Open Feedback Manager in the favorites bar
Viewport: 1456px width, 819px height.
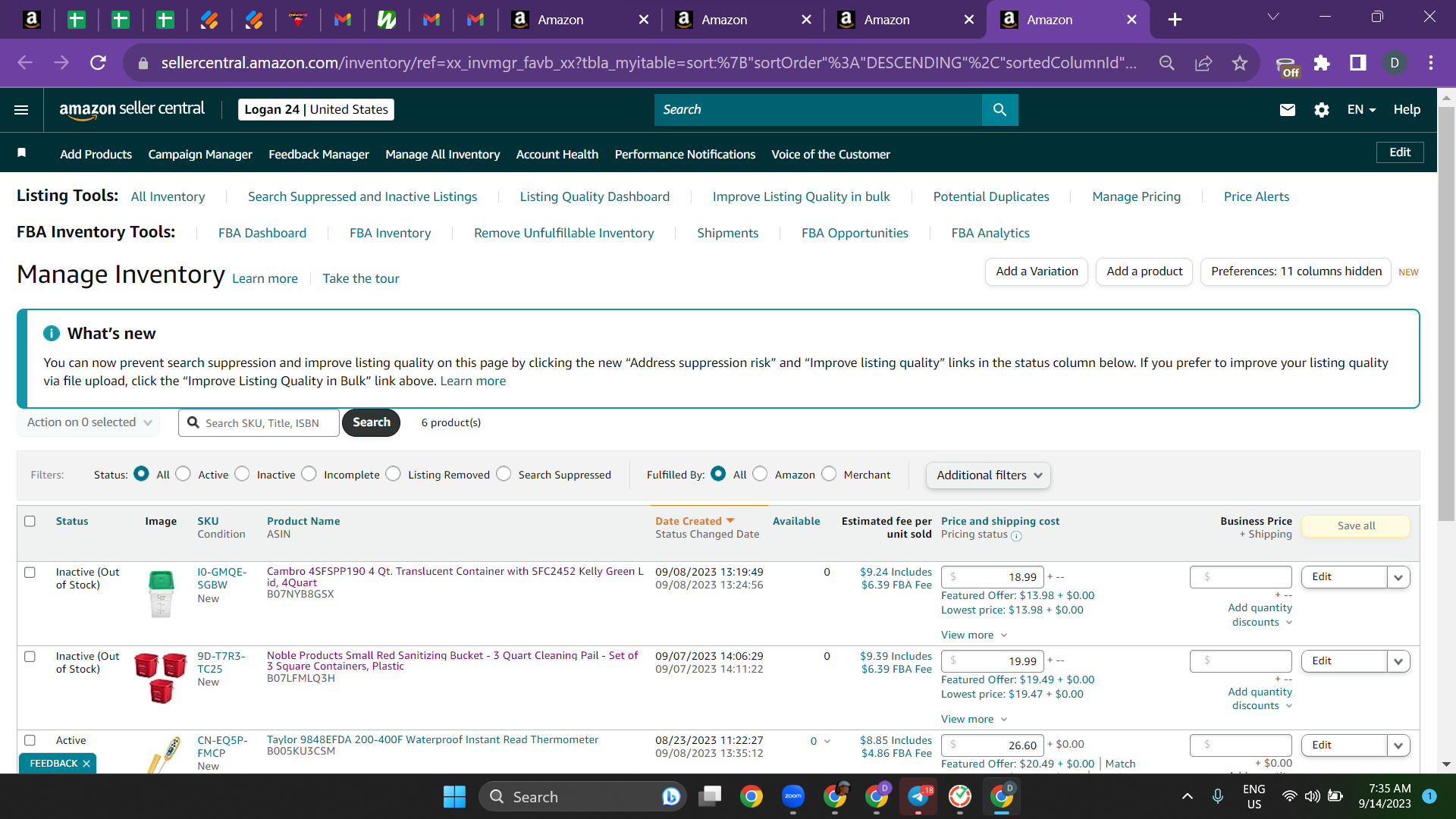click(318, 154)
